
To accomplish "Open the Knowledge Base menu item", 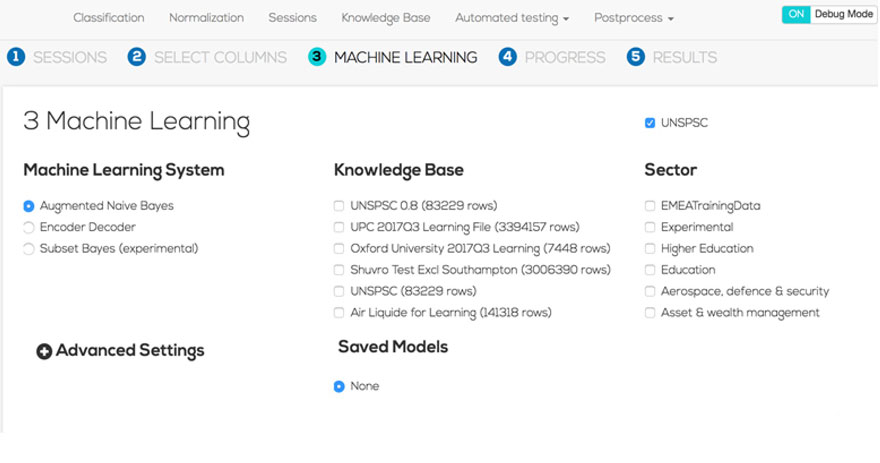I will tap(385, 18).
